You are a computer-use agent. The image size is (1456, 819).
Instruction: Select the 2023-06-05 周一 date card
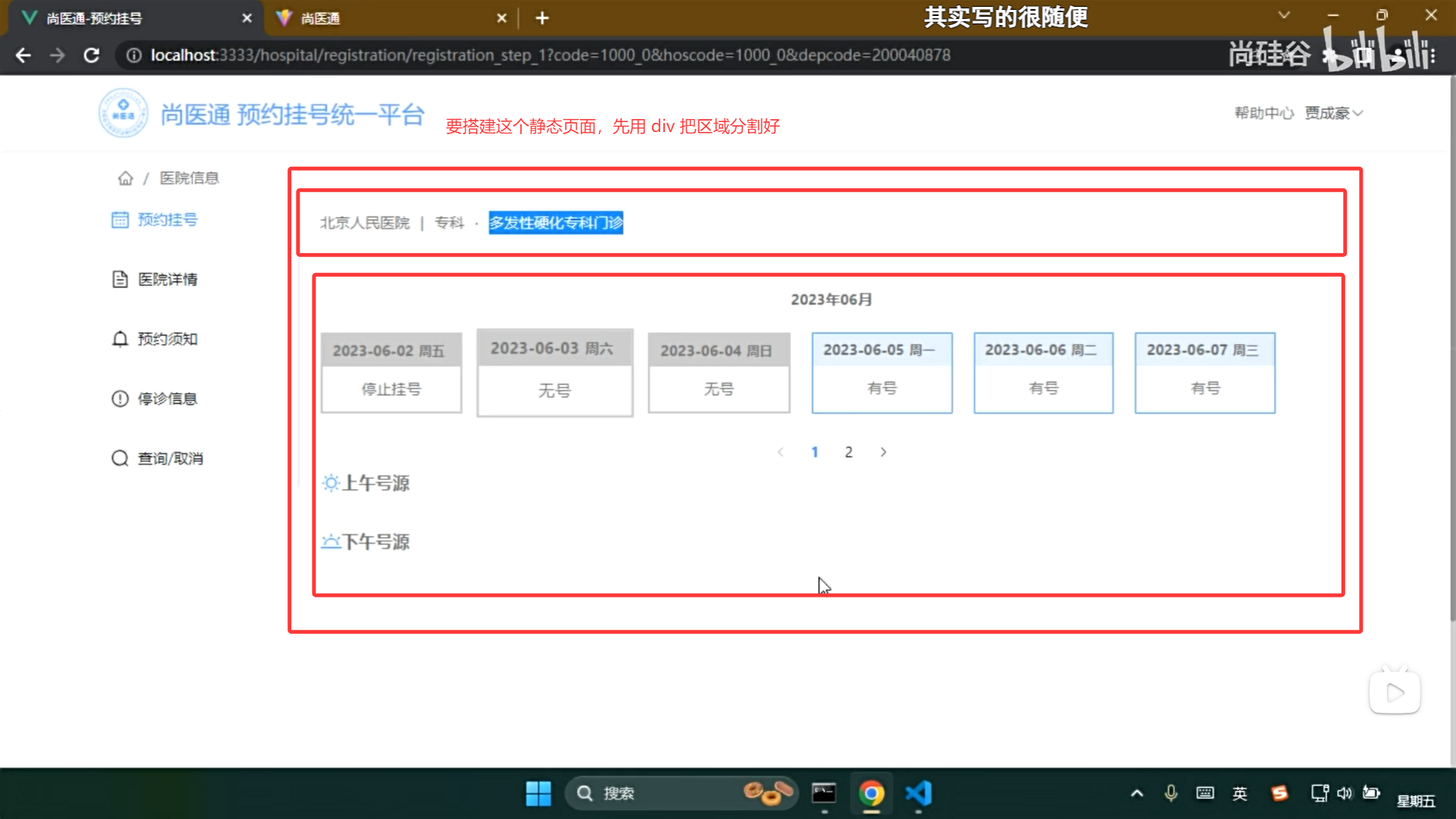[881, 372]
